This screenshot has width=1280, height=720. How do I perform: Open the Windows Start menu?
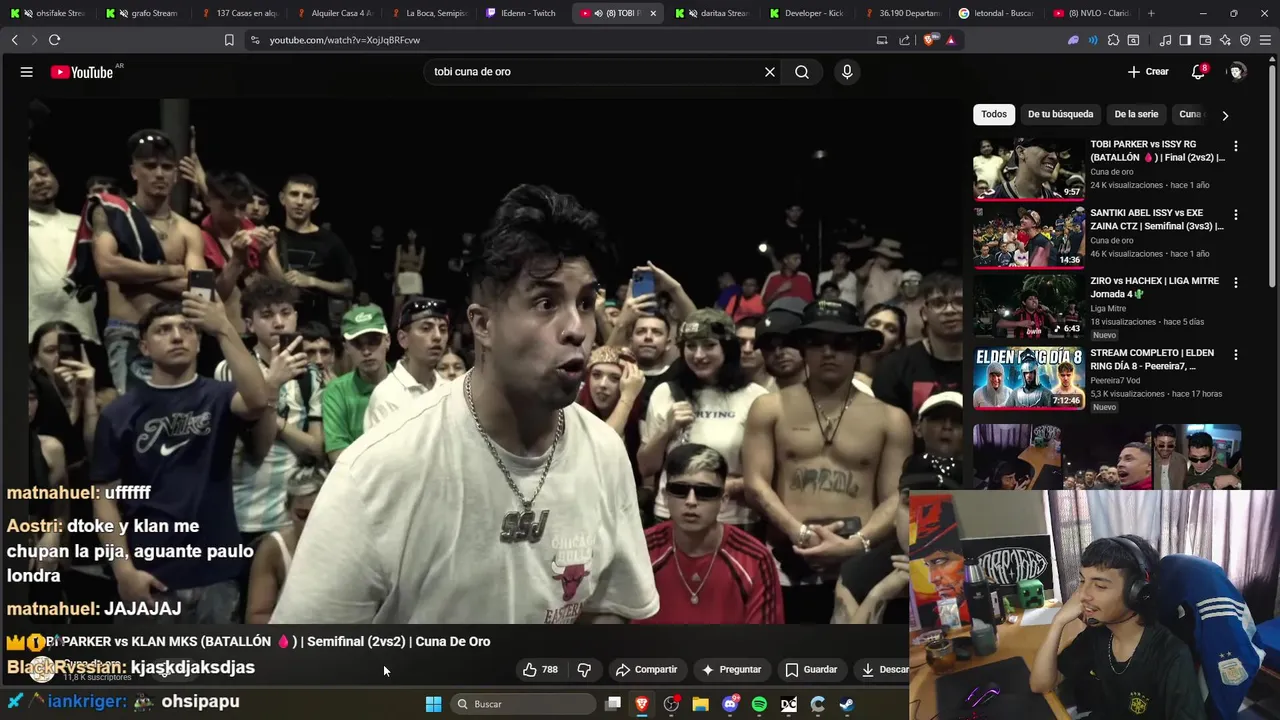[x=433, y=704]
